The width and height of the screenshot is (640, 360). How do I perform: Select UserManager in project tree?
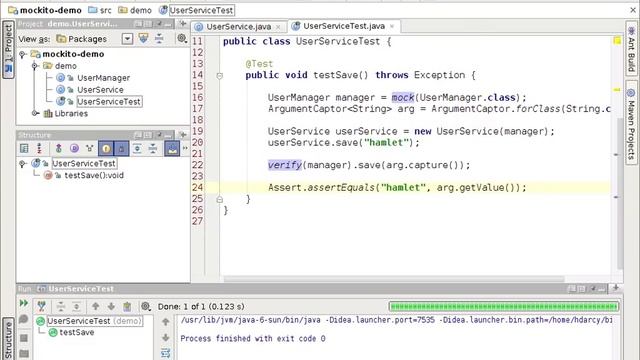point(103,78)
